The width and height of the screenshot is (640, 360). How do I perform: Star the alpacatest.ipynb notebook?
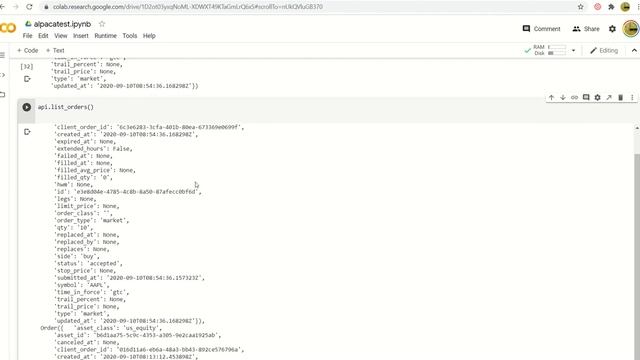102,24
